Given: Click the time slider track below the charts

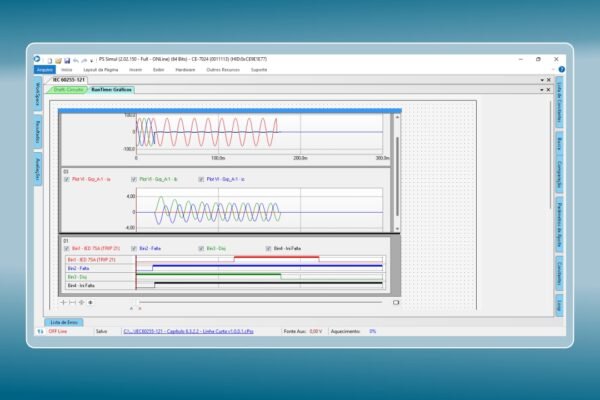Looking at the screenshot, I should click(260, 302).
